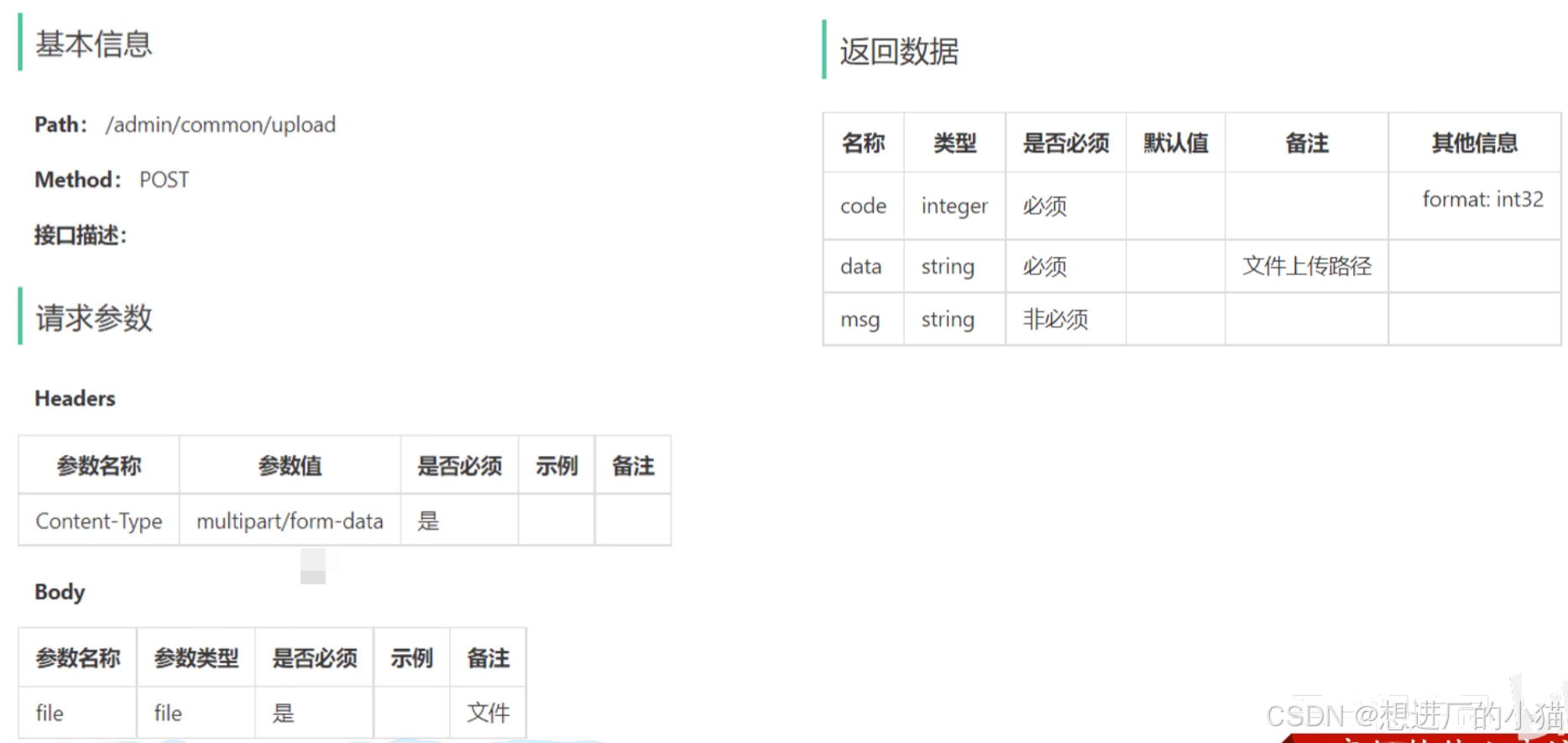Click the 接口描述 label
1568x743 pixels.
click(x=81, y=235)
